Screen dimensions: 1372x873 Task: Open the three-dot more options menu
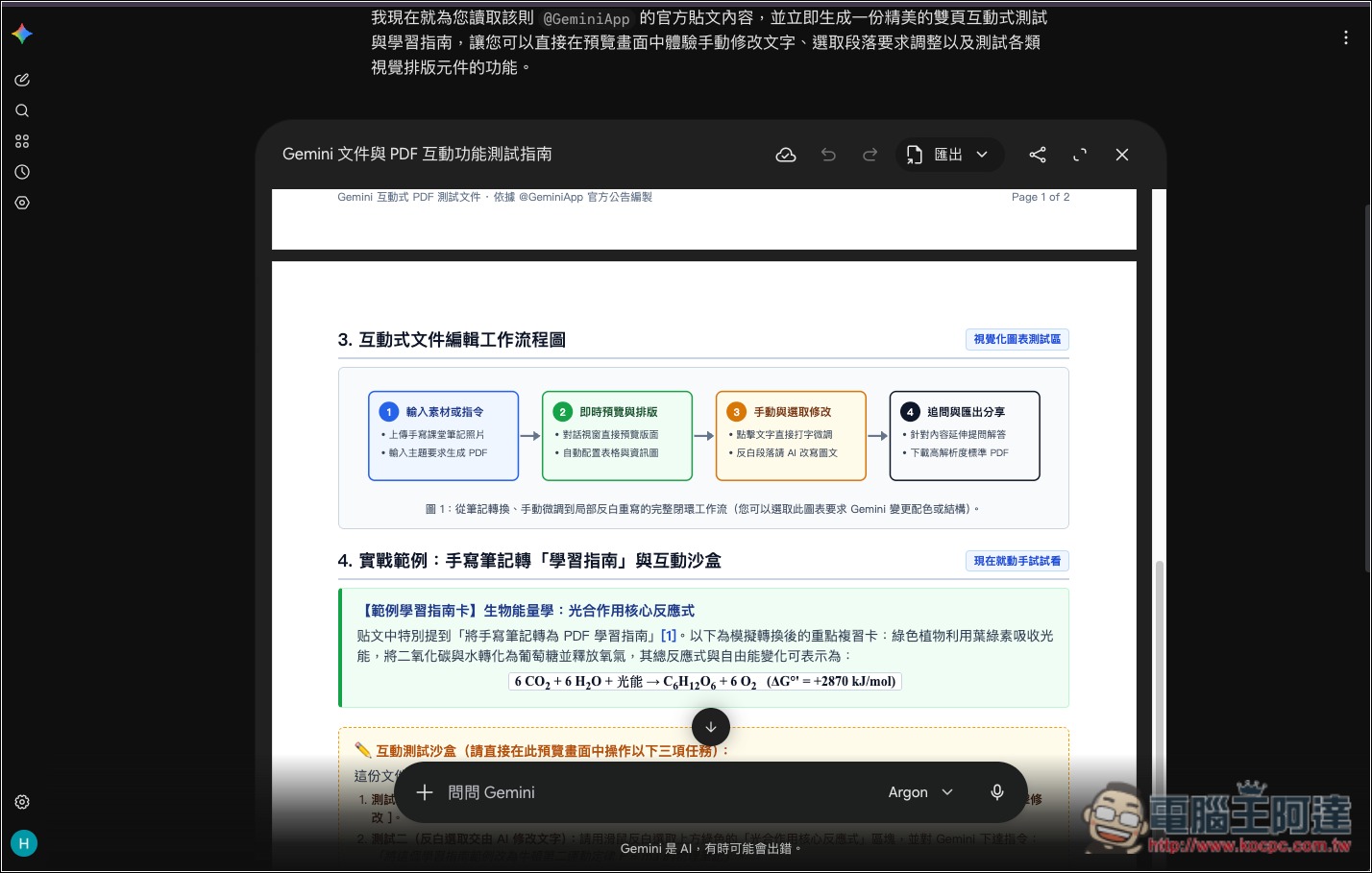(x=1345, y=37)
